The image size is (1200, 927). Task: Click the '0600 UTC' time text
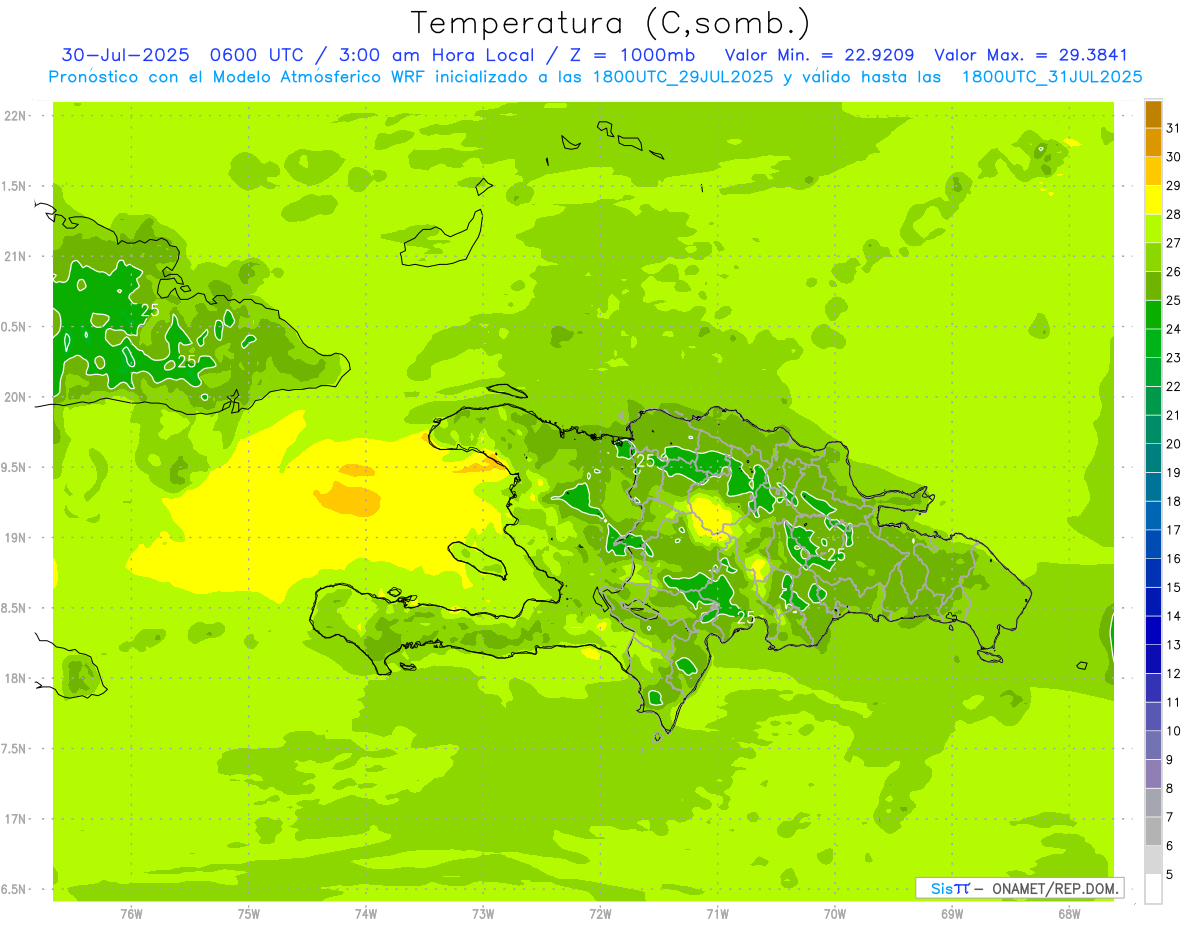[x=259, y=55]
